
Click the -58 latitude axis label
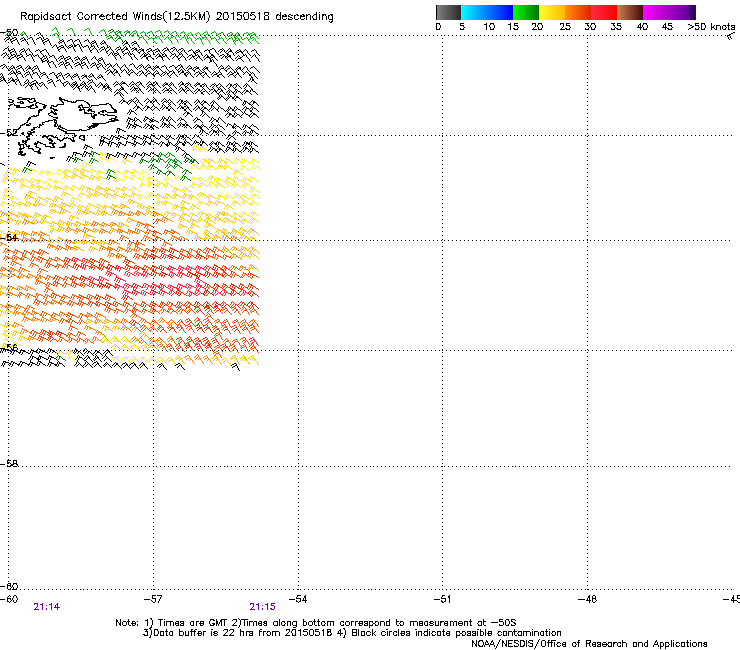click(9, 464)
